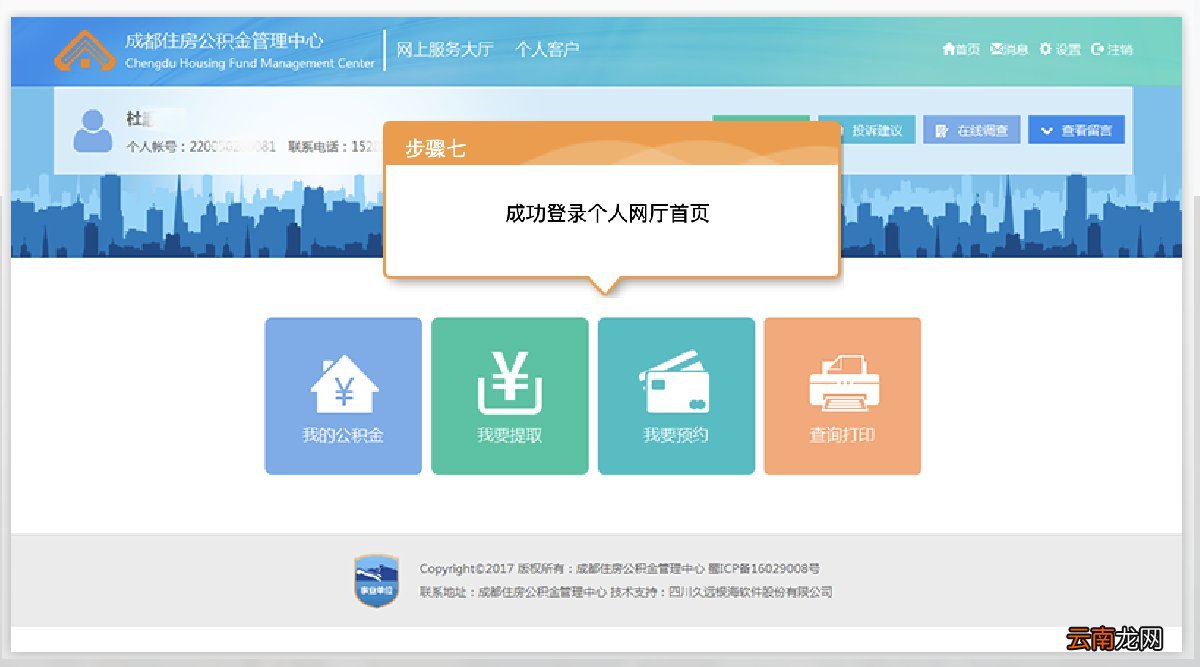Click the footer 事业单位 certification badge
The width and height of the screenshot is (1200, 667).
click(x=377, y=576)
